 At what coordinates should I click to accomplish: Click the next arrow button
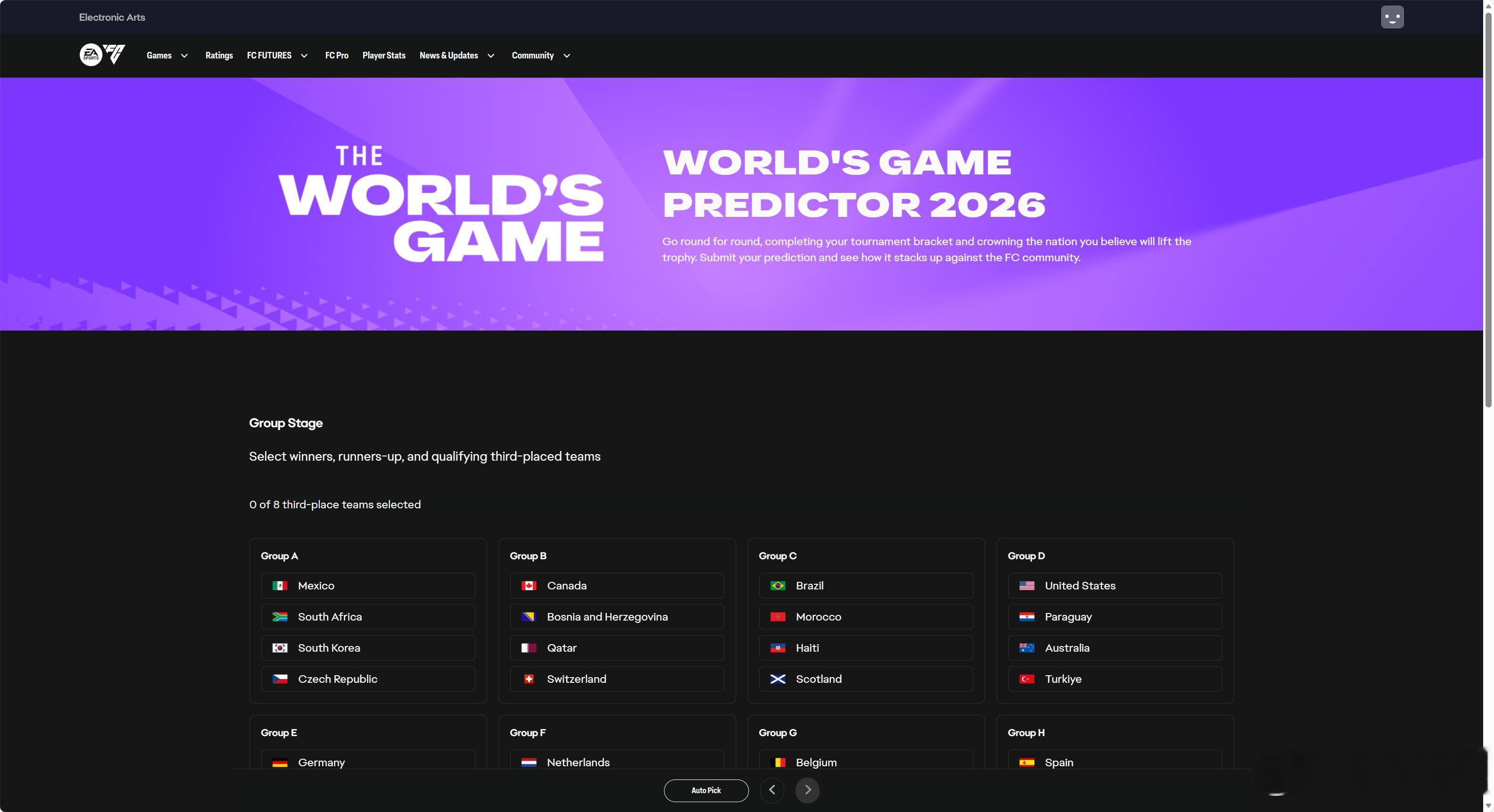(x=807, y=790)
